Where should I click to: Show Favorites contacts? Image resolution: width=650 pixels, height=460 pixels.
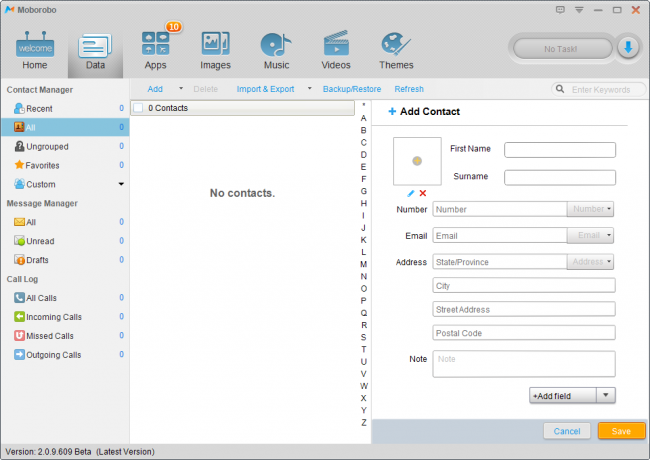coord(65,165)
